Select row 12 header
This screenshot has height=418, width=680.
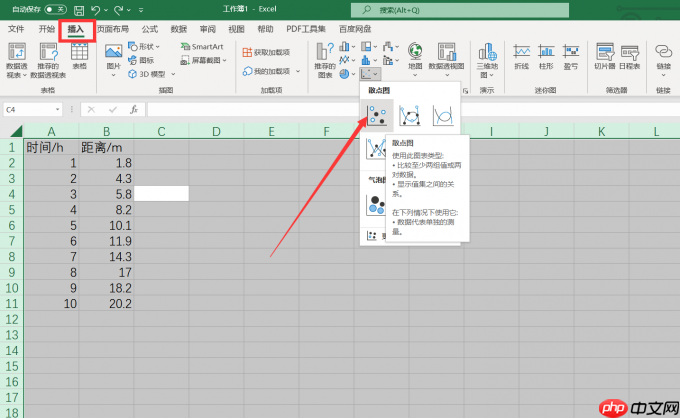coord(12,320)
